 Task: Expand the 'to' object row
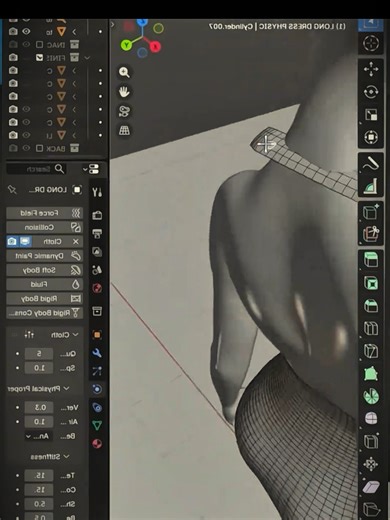(75, 32)
